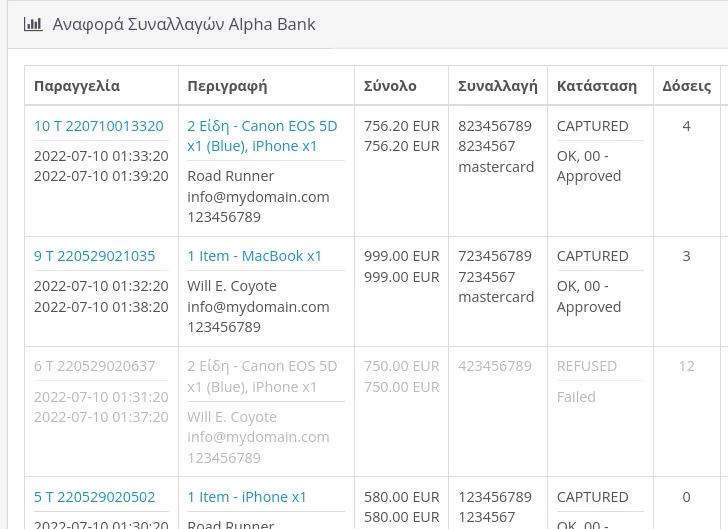728x529 pixels.
Task: Click reference 7234567
Action: coord(487,277)
